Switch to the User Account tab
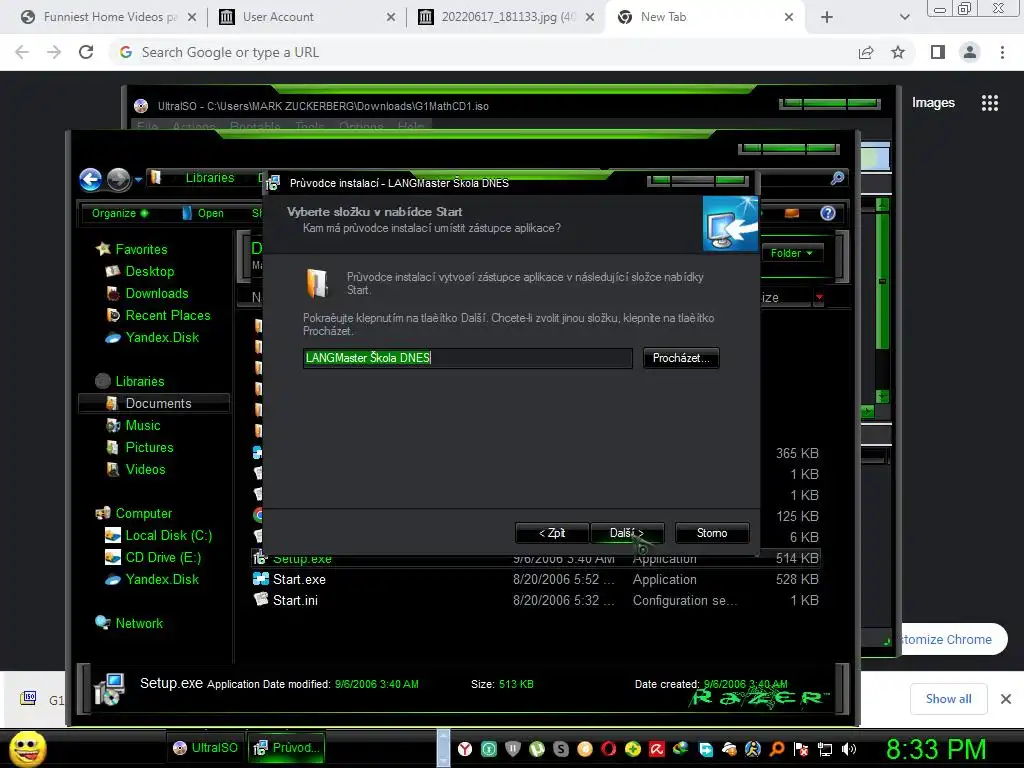 (x=307, y=17)
